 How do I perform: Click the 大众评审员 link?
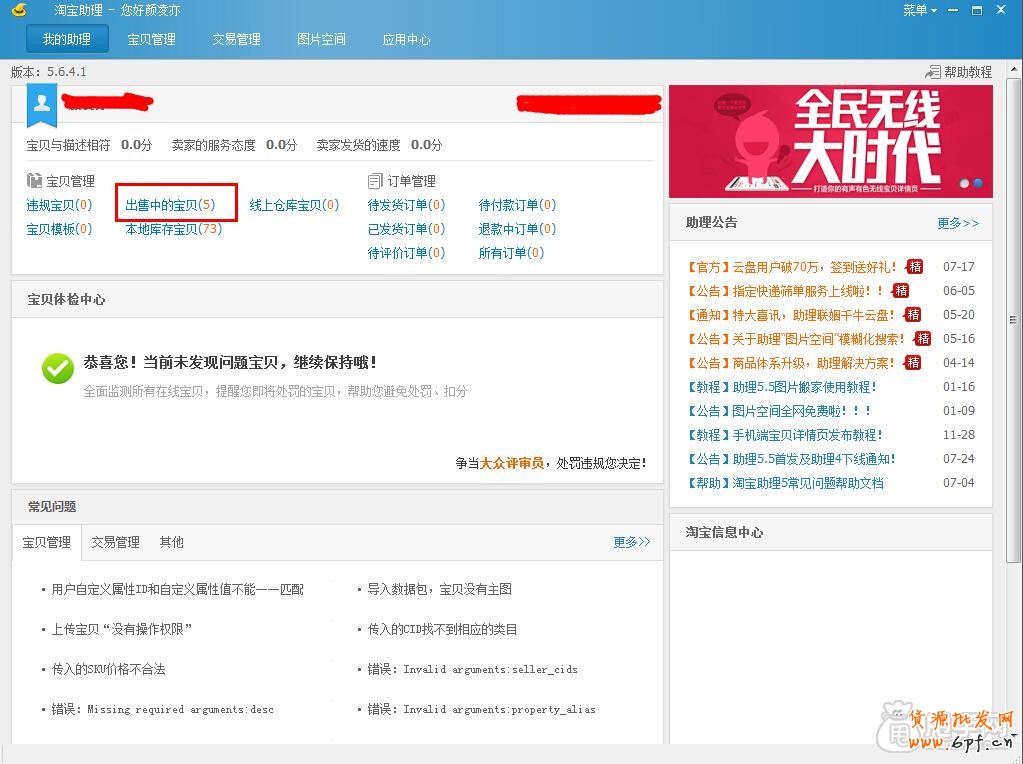pos(512,463)
